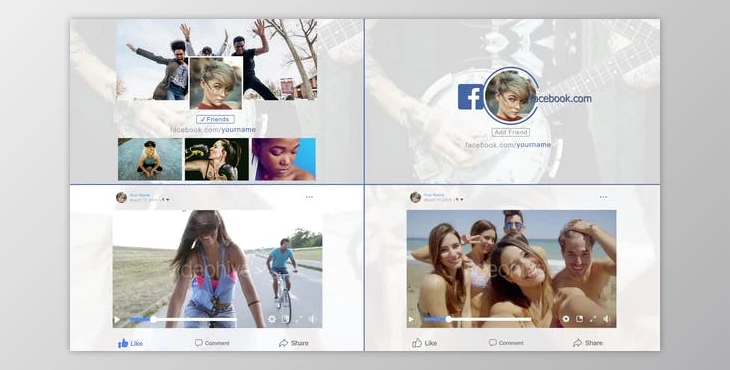Click the beach selfie video frame

(511, 269)
